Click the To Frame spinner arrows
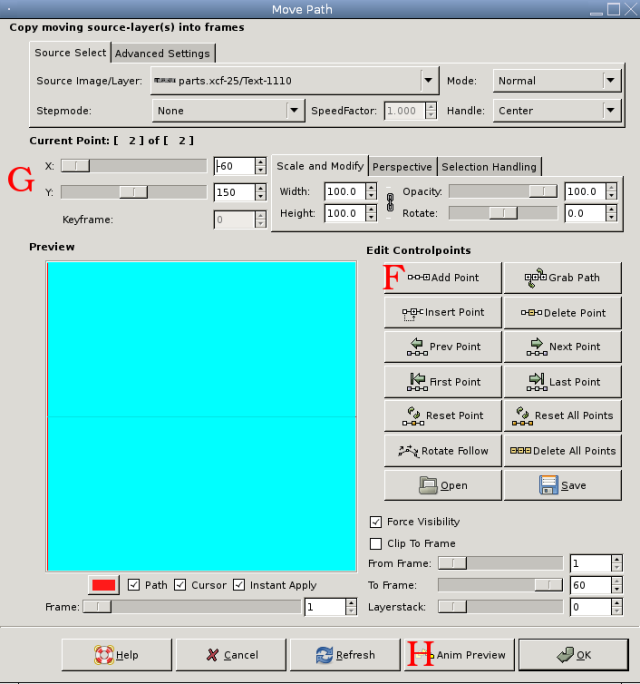Viewport: 640px width, 684px height. pos(616,585)
